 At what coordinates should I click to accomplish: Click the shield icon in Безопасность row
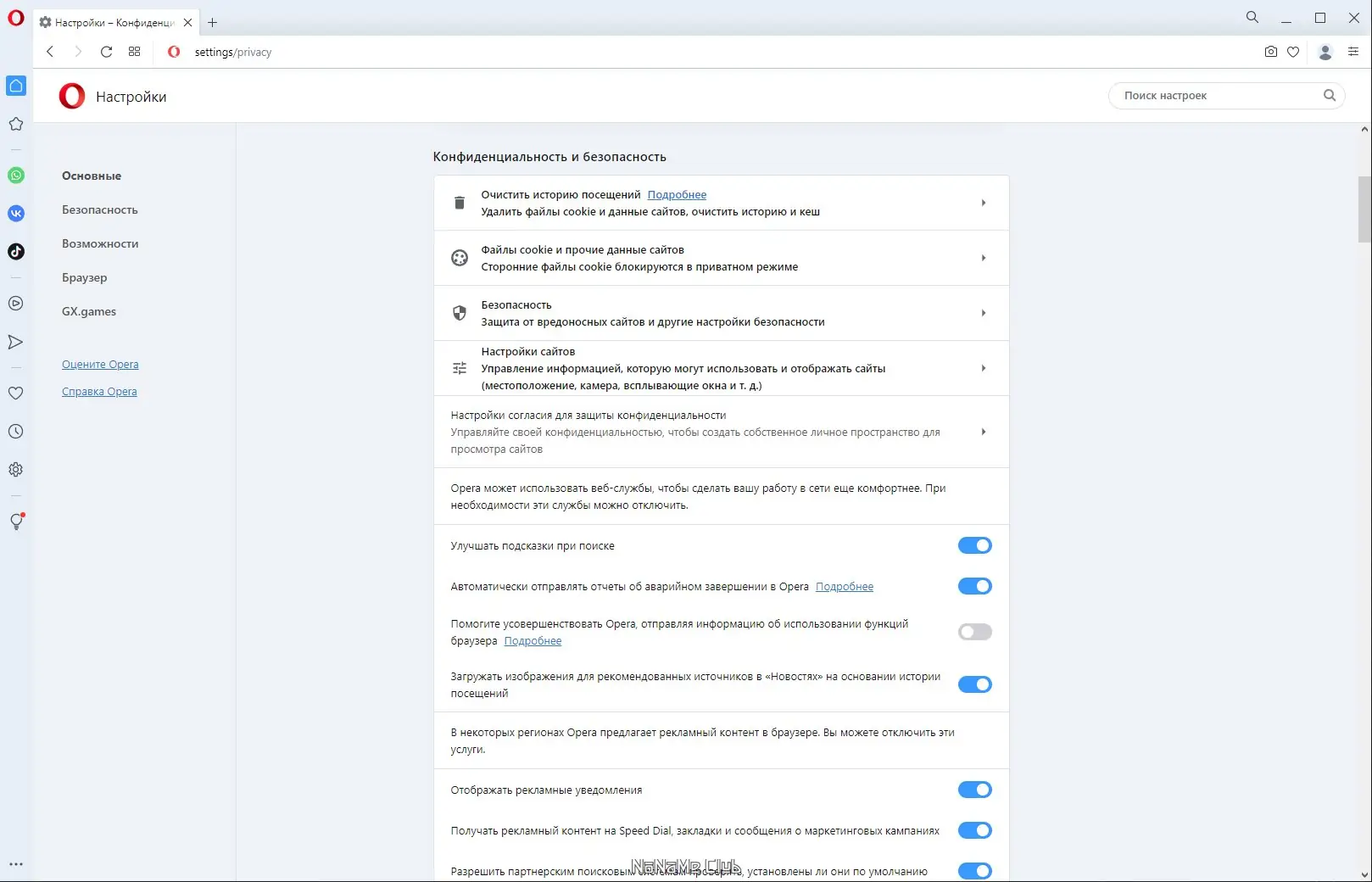(x=460, y=313)
